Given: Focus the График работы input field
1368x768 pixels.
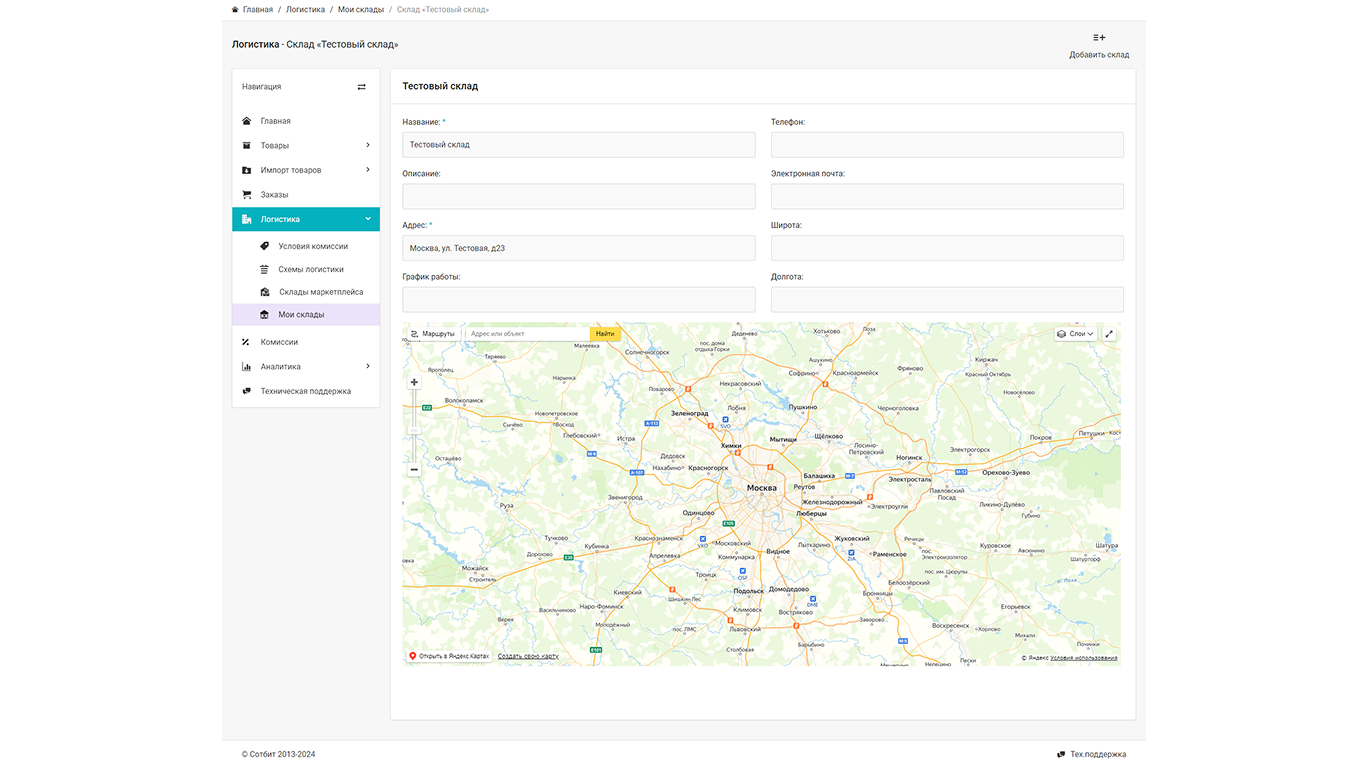Looking at the screenshot, I should pyautogui.click(x=579, y=299).
